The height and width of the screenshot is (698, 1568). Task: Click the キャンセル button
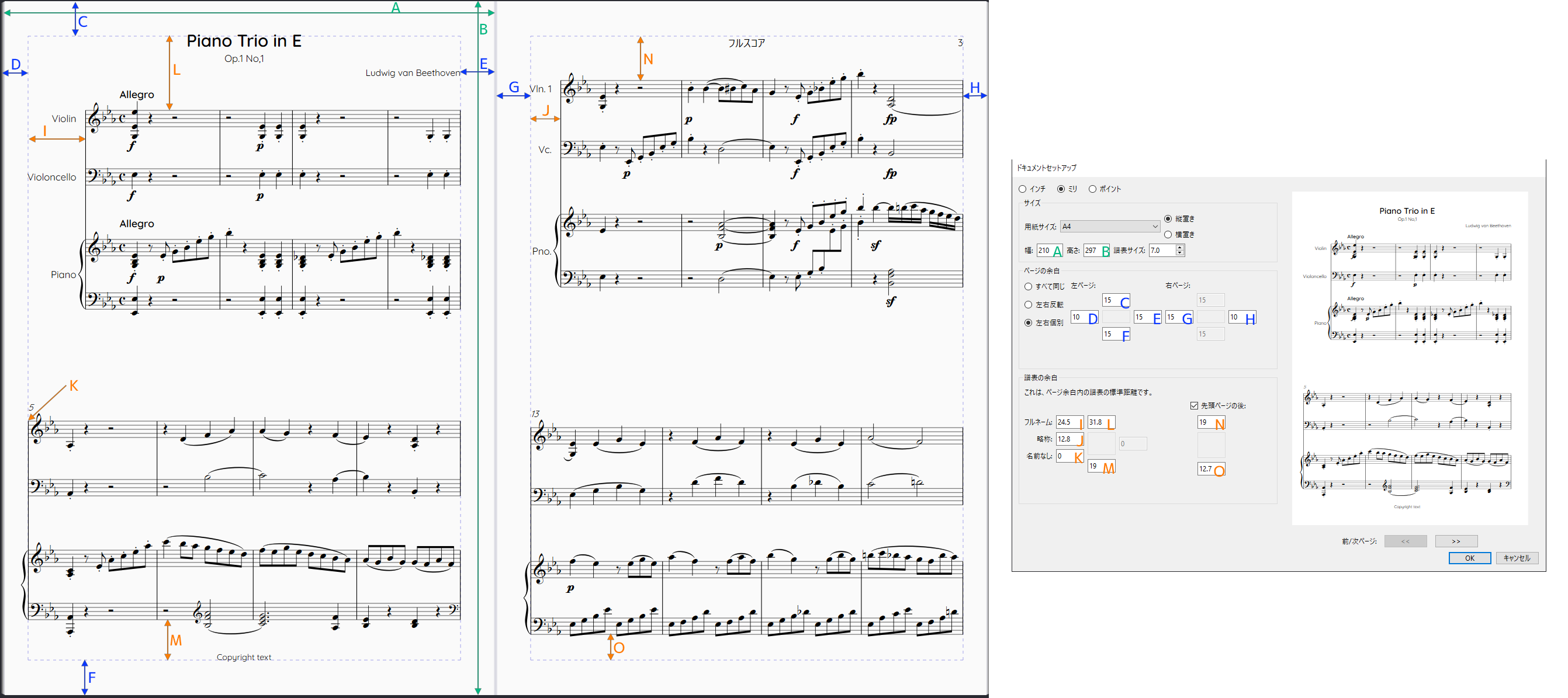tap(1517, 558)
